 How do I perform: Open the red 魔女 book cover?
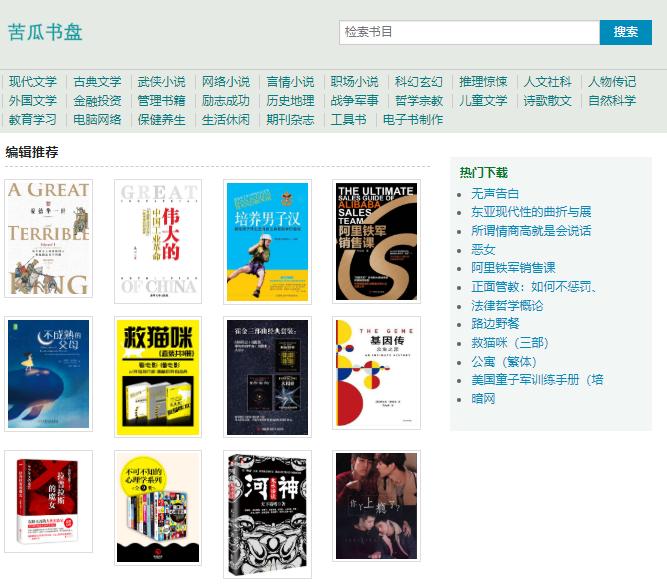pos(48,502)
